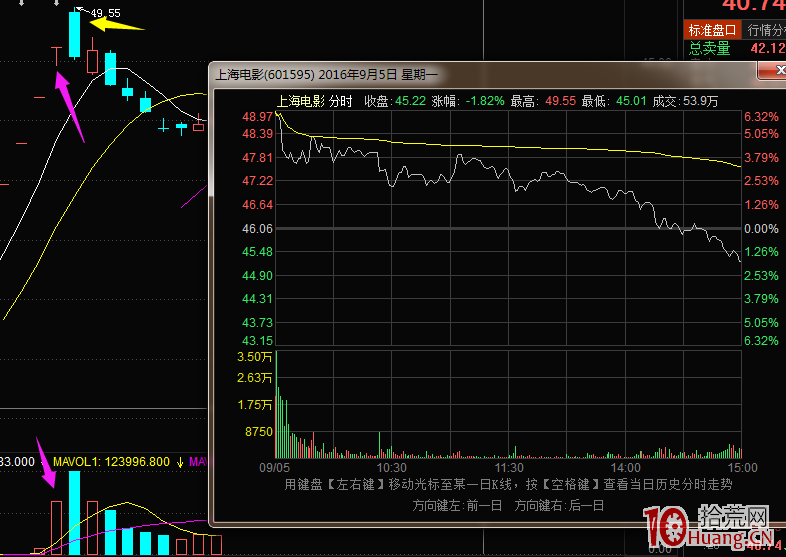This screenshot has width=786, height=557.
Task: Click the 44.90 price axis label
Action: 258,276
